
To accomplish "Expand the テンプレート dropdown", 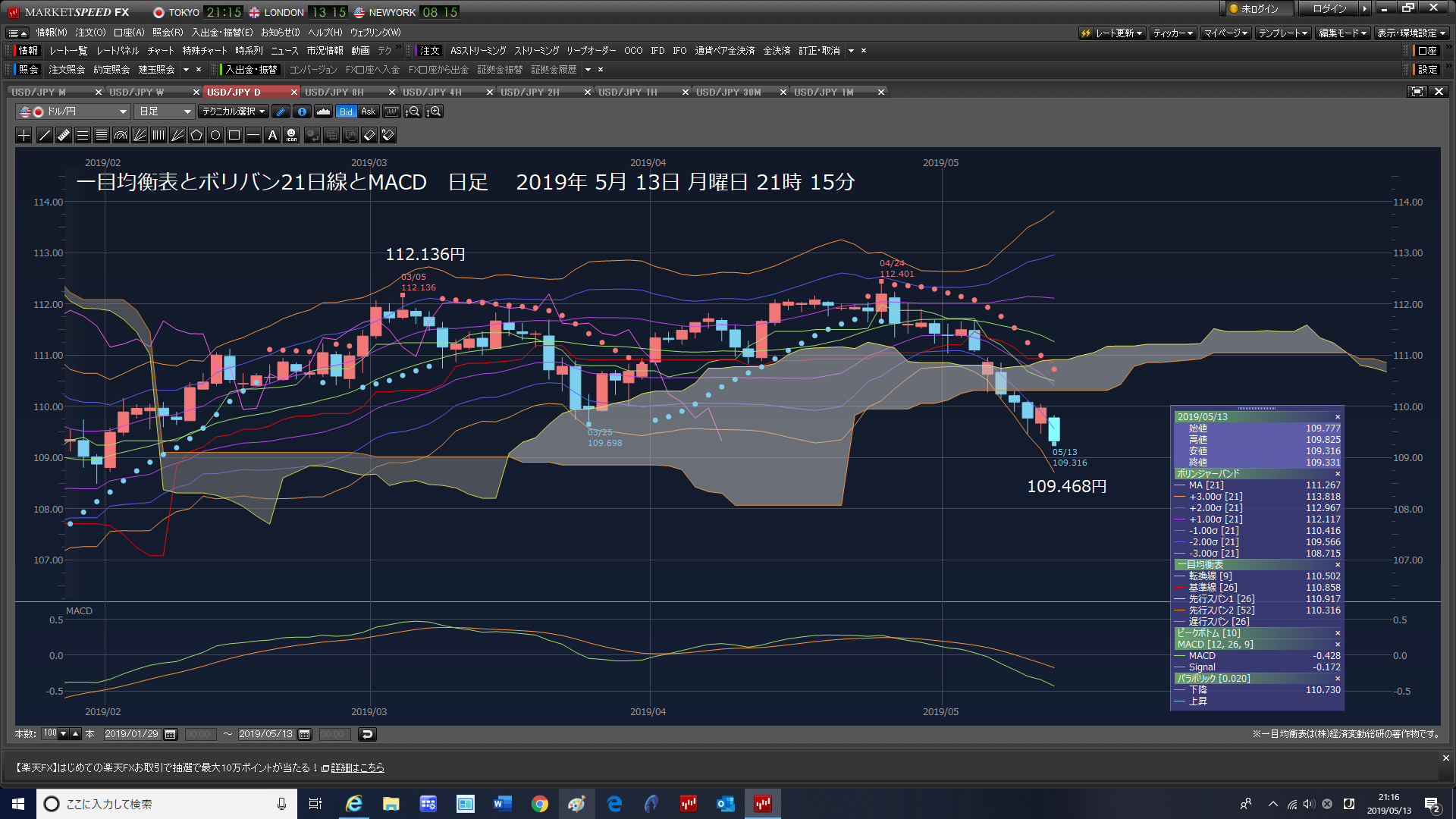I will click(1283, 33).
